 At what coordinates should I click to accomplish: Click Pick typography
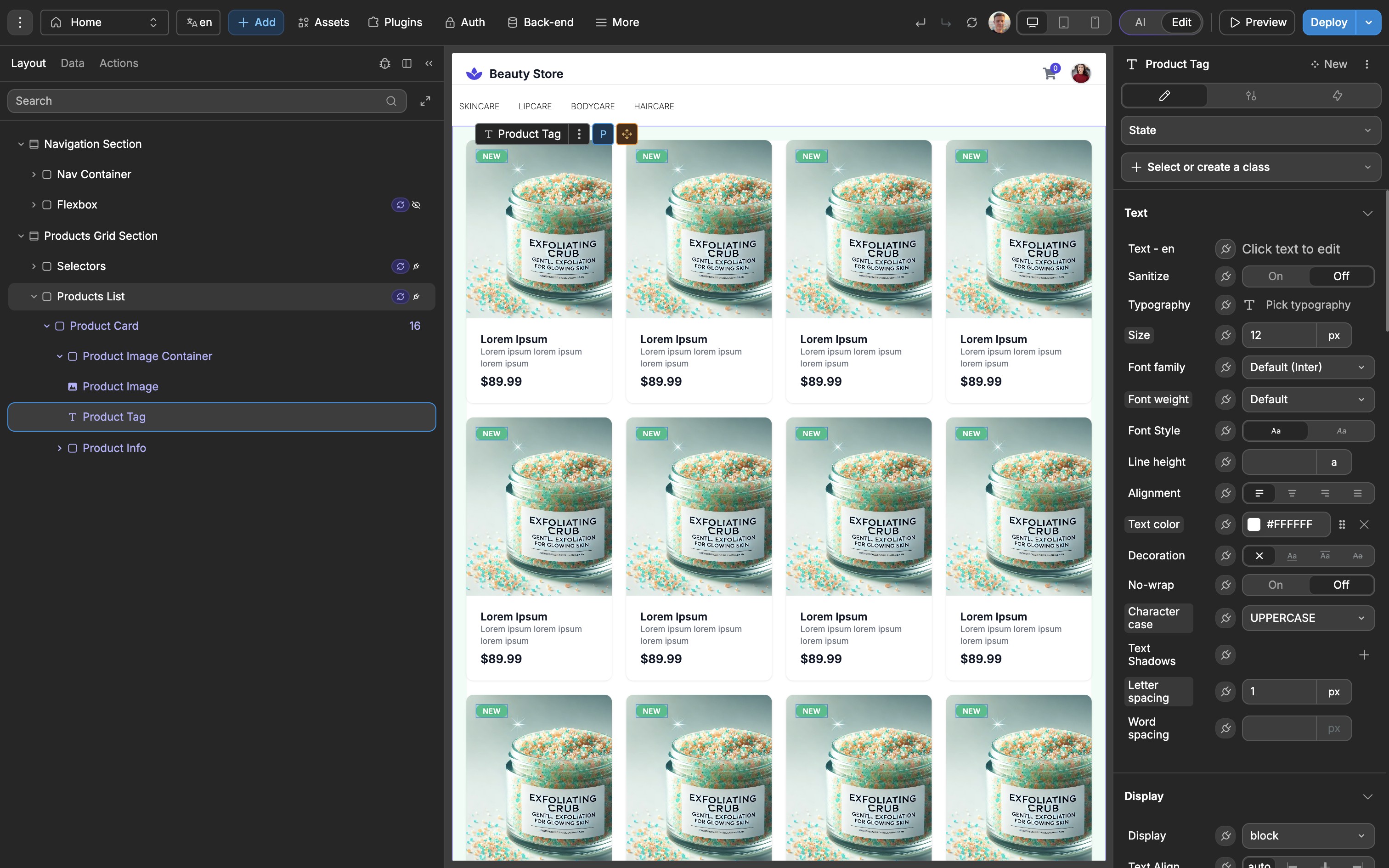coord(1308,305)
